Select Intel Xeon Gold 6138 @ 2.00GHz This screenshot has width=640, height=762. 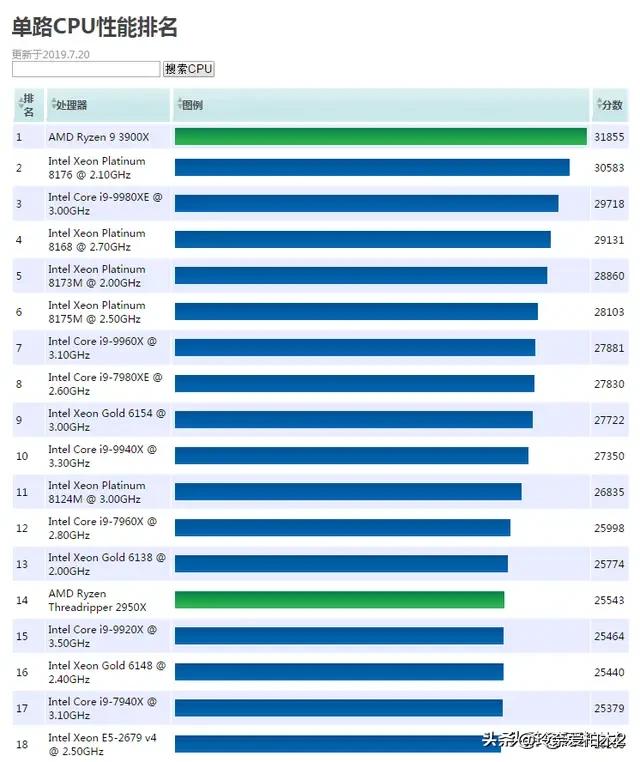click(107, 564)
